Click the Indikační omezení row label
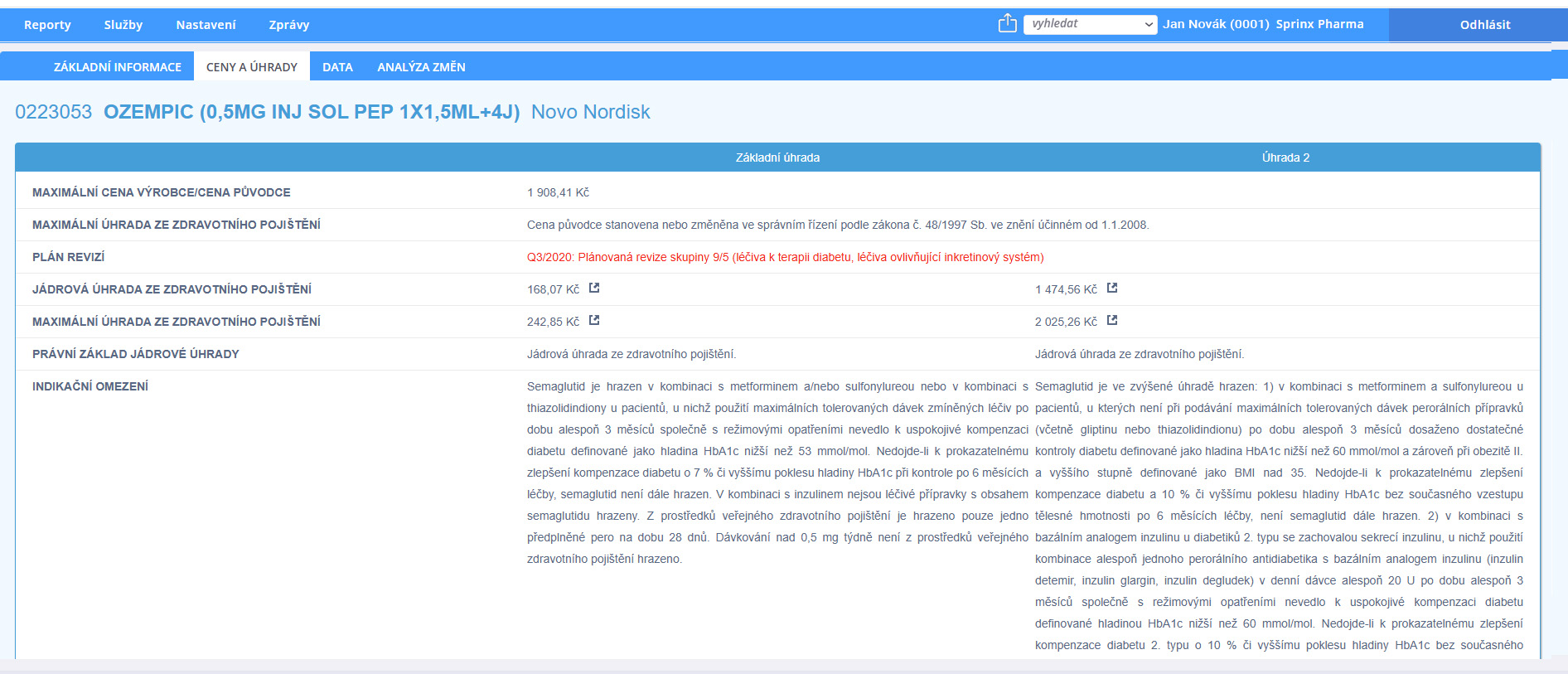The height and width of the screenshot is (674, 1568). pyautogui.click(x=90, y=386)
